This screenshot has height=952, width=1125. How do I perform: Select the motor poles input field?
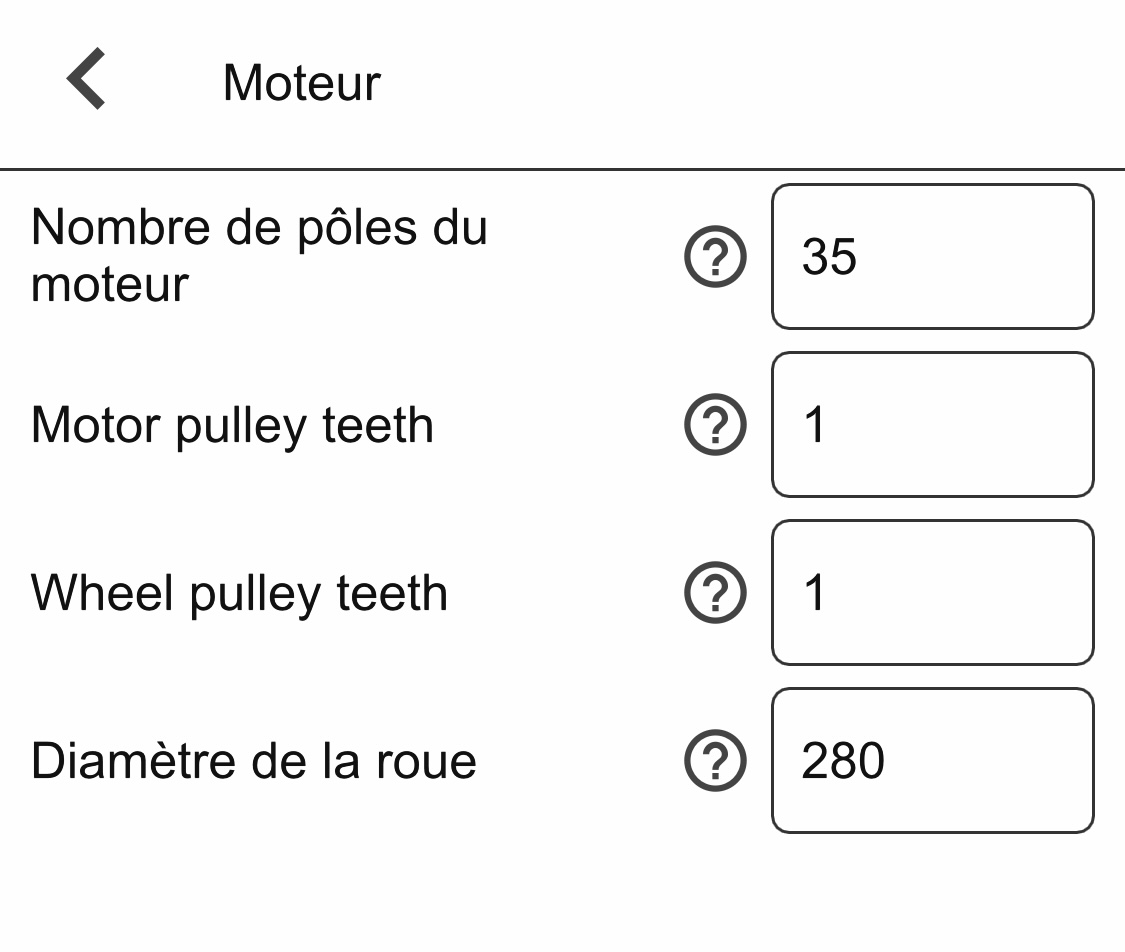click(933, 256)
